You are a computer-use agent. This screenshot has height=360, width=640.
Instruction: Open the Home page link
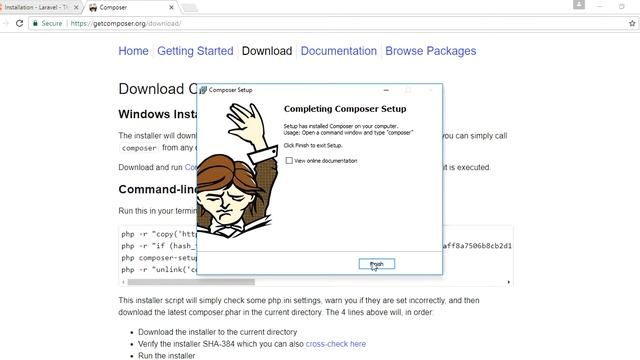point(133,51)
